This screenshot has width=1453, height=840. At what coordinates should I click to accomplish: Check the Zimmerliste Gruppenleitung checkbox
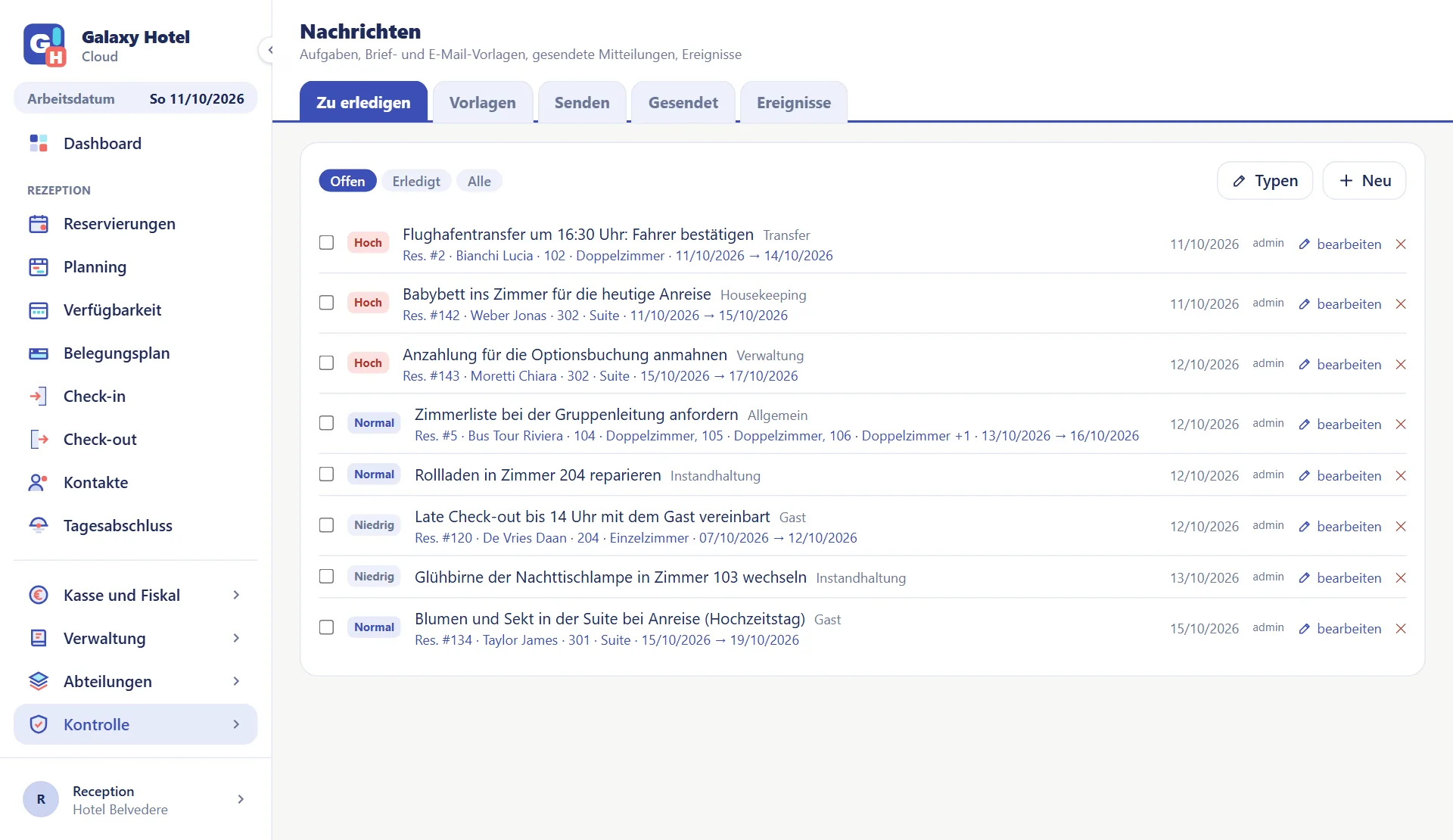click(x=326, y=423)
